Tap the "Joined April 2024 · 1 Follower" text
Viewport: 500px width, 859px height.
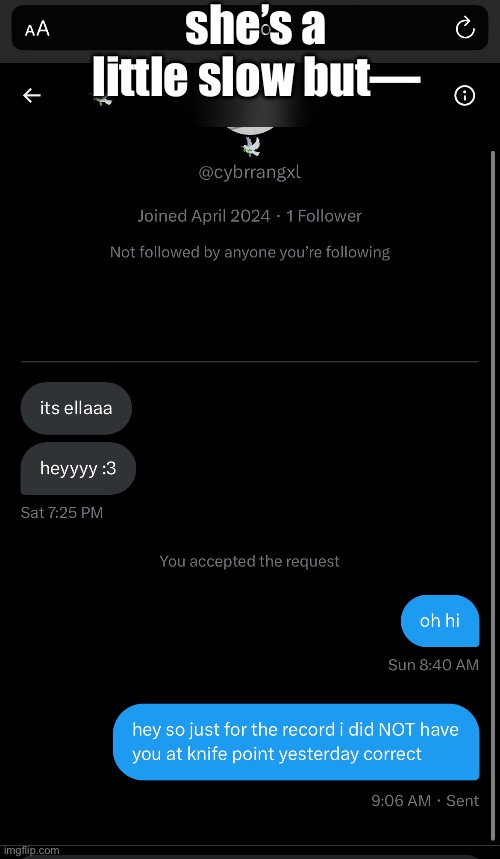tap(250, 216)
